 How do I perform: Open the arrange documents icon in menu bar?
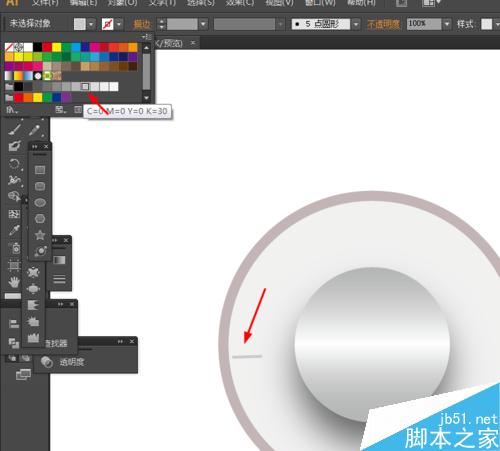coord(431,3)
